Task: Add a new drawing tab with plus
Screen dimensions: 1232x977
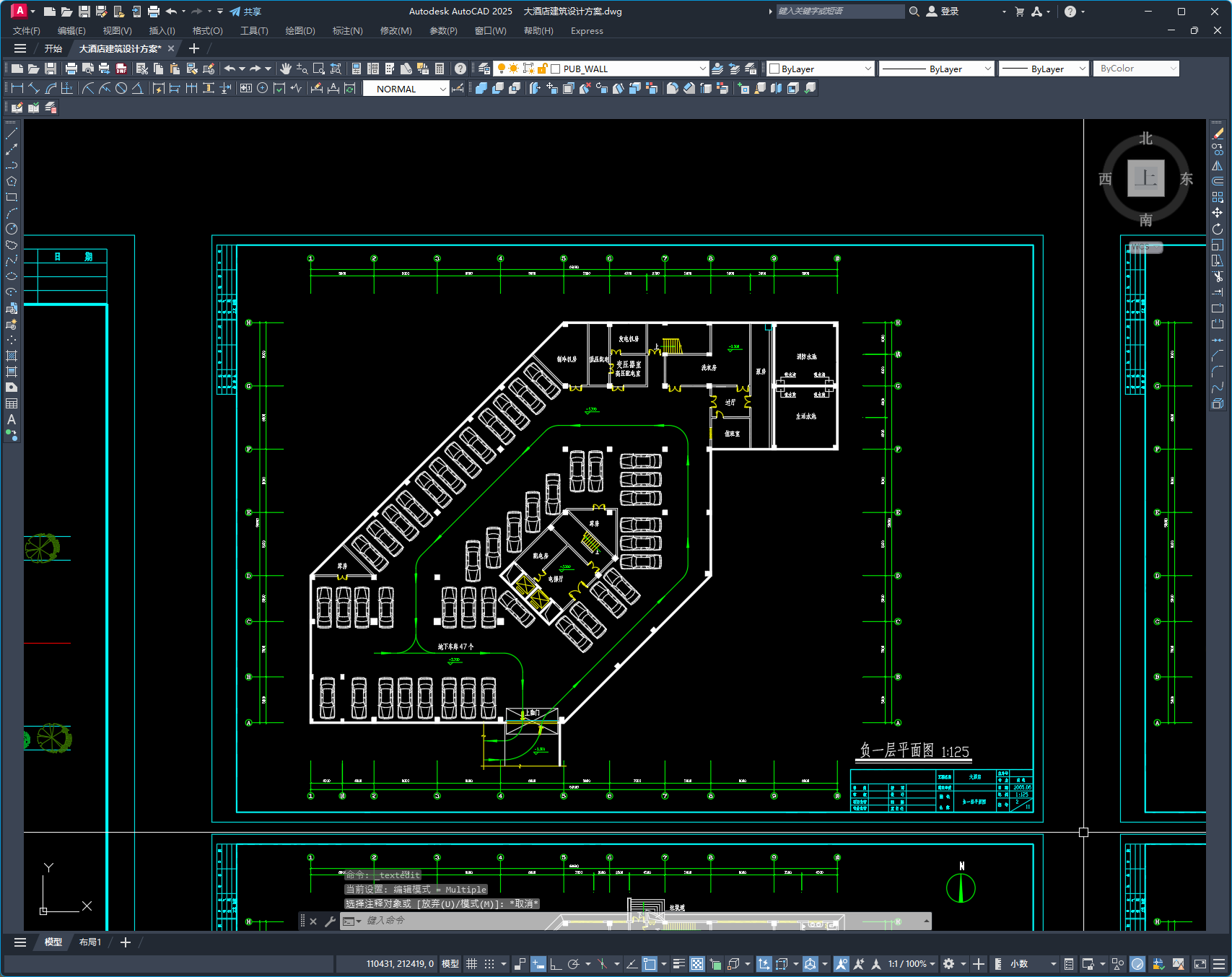Action: (x=193, y=48)
